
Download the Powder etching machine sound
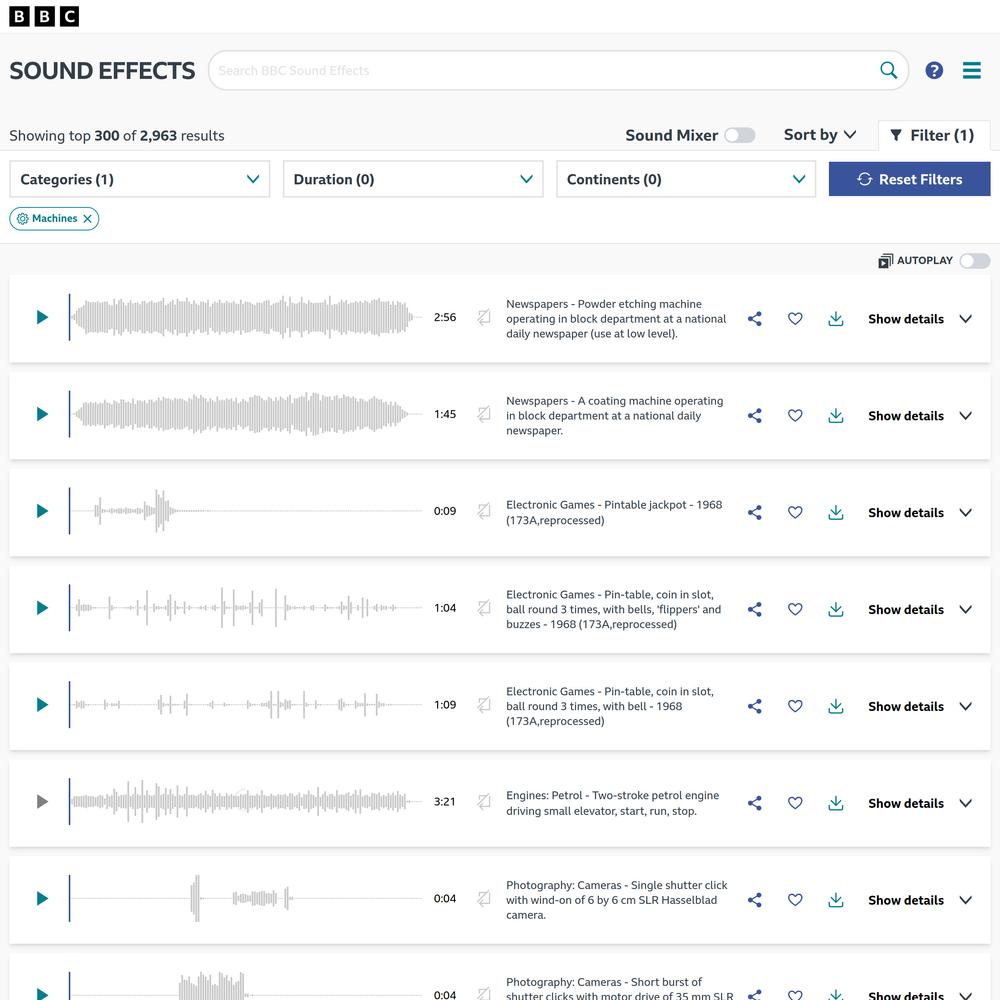(x=835, y=319)
